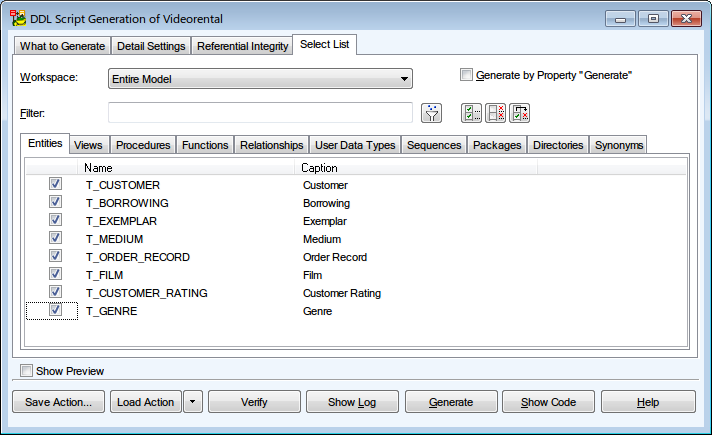The height and width of the screenshot is (435, 712).
Task: Click the Medium caption cell
Action: (x=322, y=239)
